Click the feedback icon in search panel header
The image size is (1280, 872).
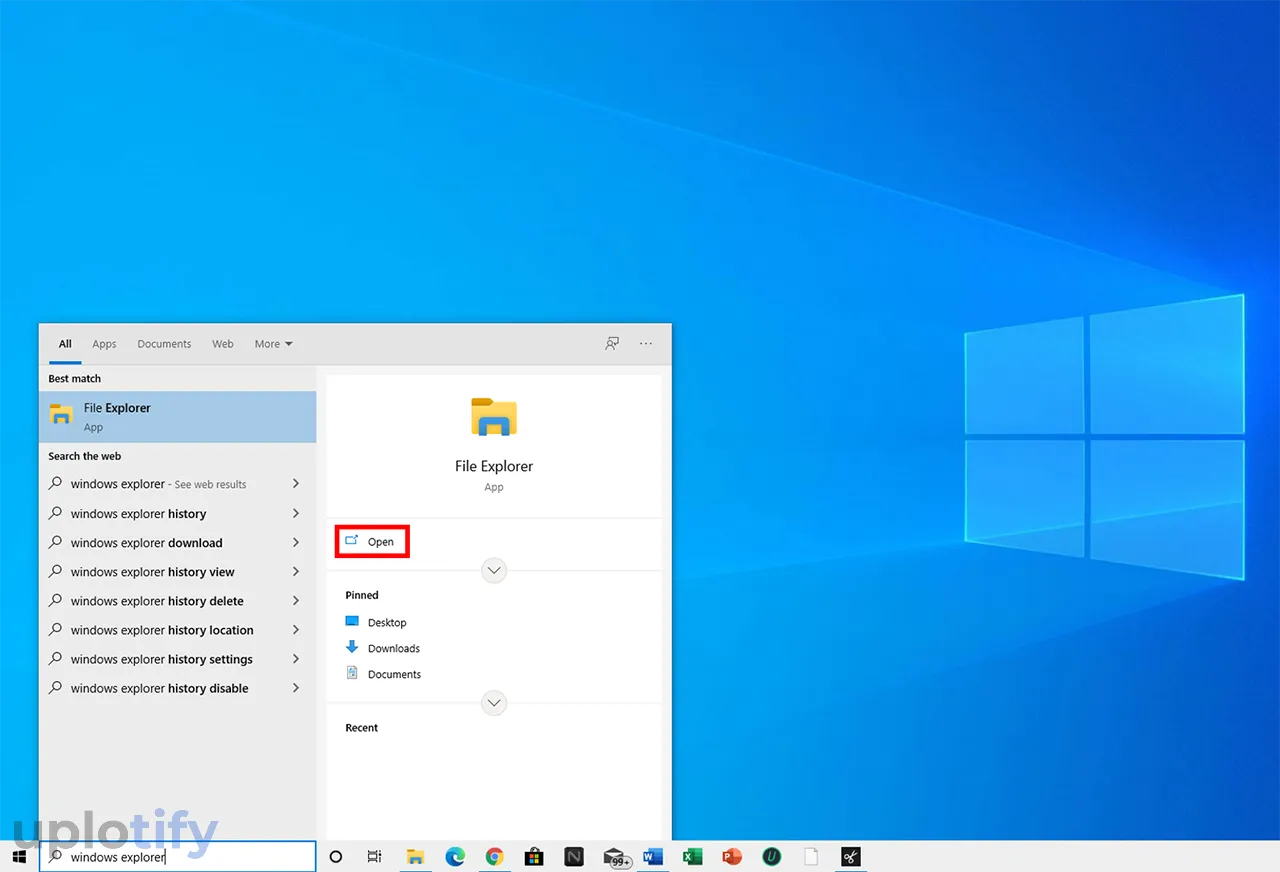(x=612, y=343)
